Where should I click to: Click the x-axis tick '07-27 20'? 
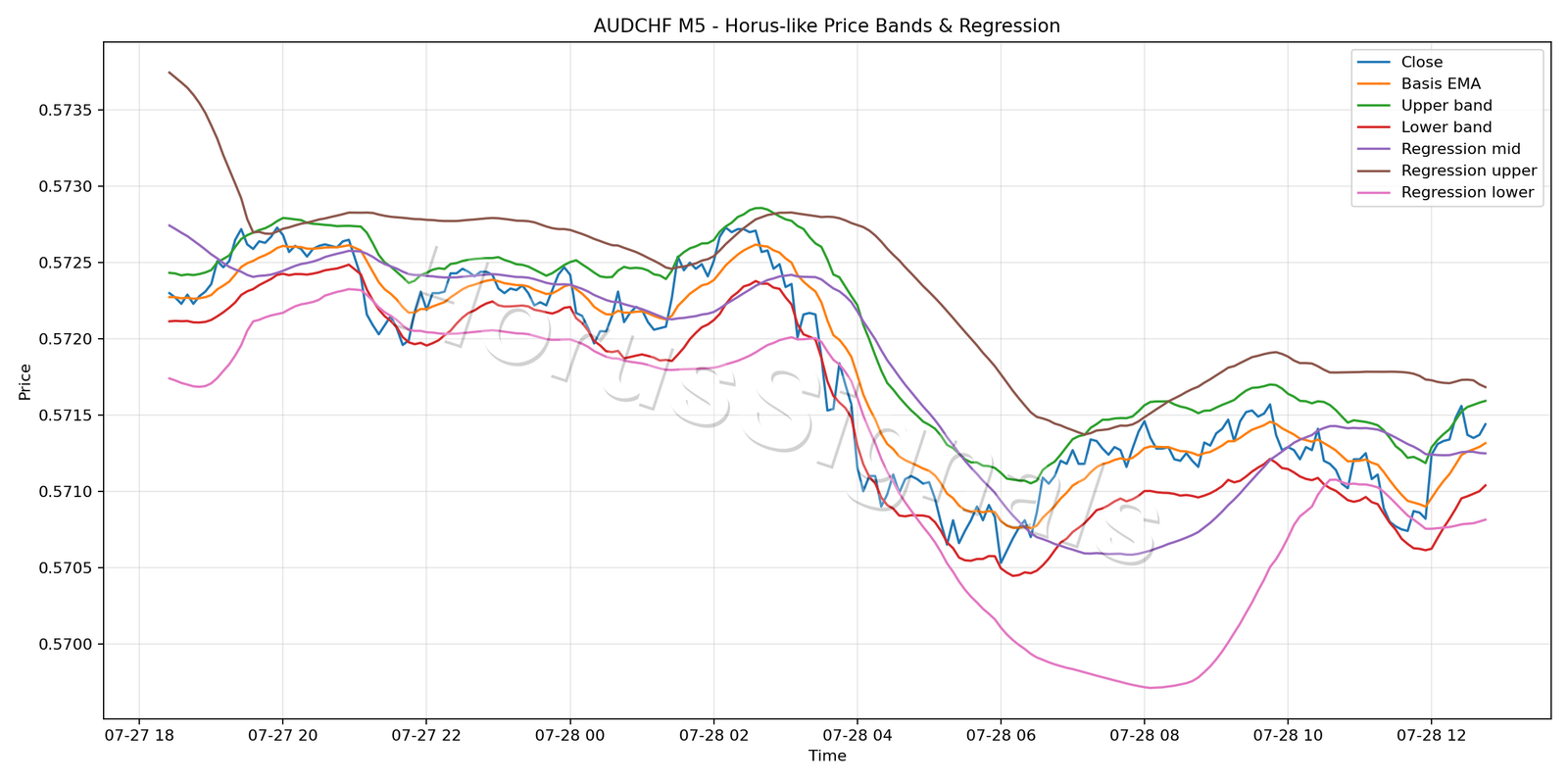(282, 735)
